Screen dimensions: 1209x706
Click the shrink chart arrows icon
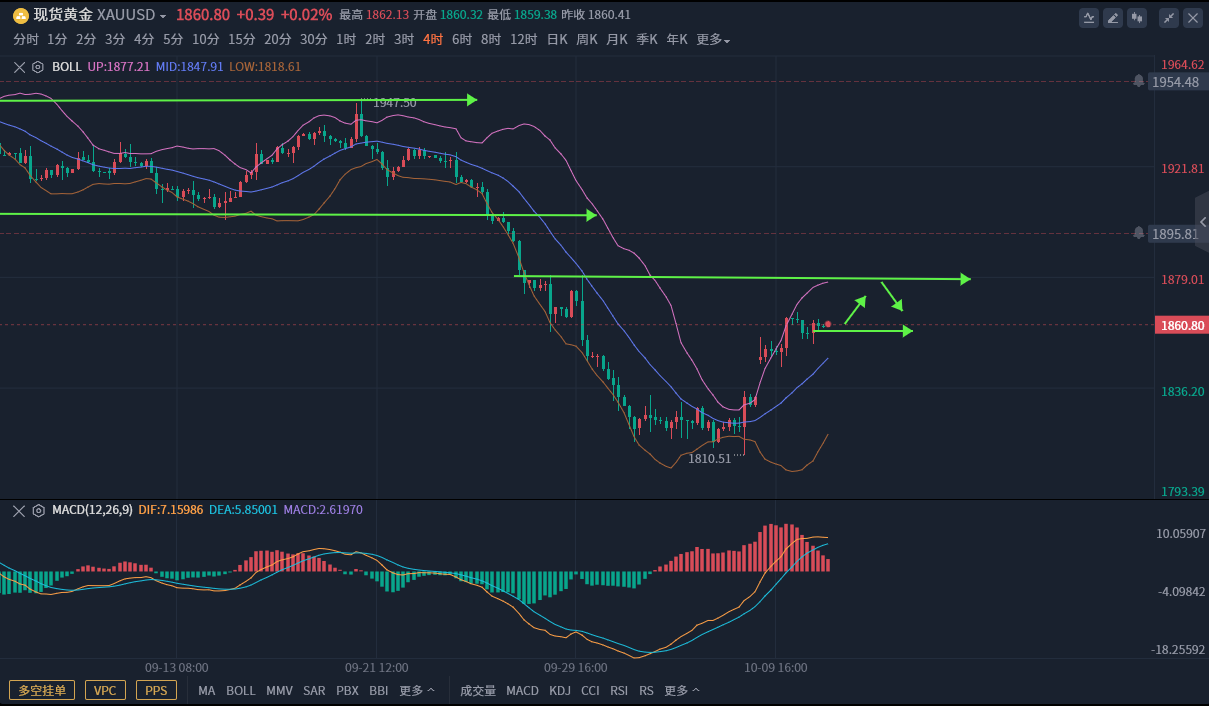click(1169, 18)
